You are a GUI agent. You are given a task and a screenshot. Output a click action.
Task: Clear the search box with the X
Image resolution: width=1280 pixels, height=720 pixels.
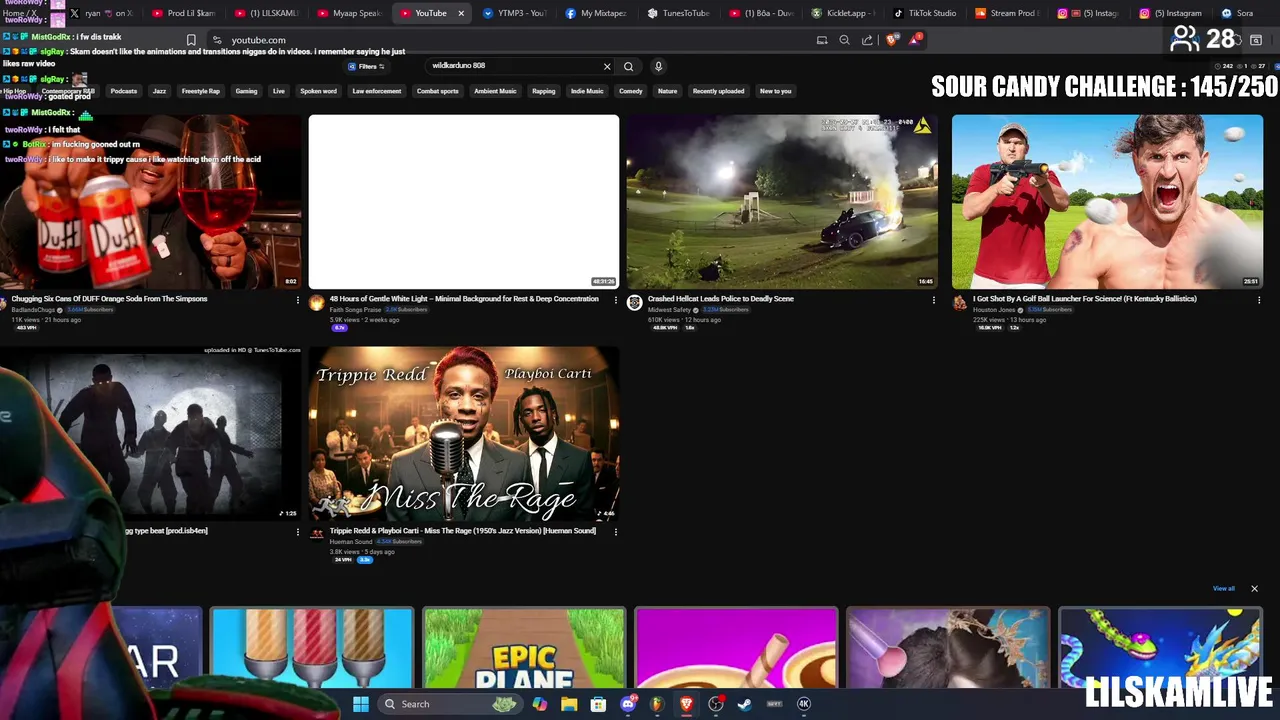point(606,66)
